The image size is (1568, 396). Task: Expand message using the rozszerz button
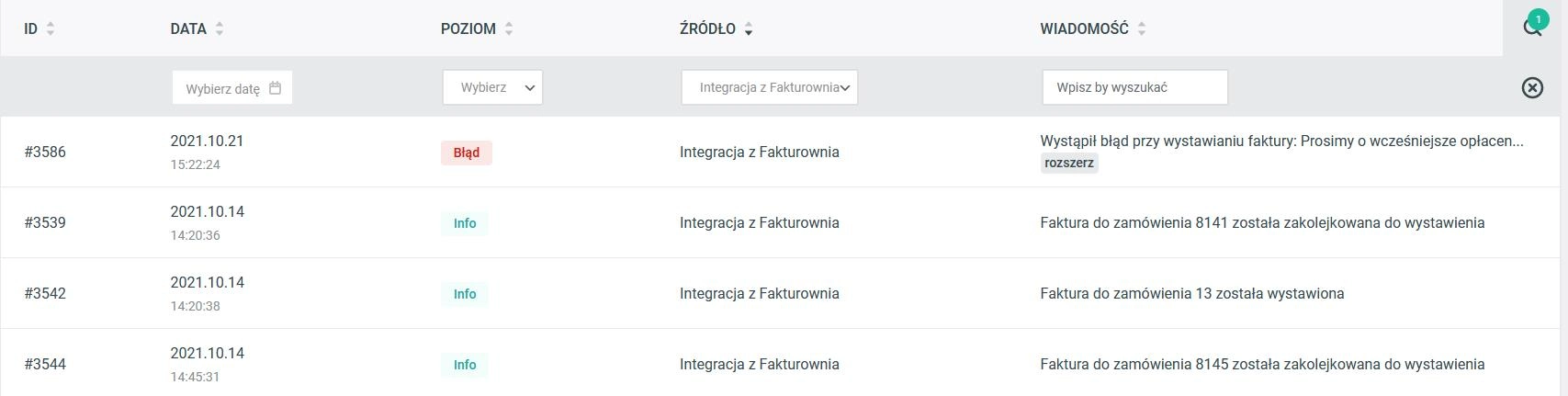pyautogui.click(x=1070, y=163)
